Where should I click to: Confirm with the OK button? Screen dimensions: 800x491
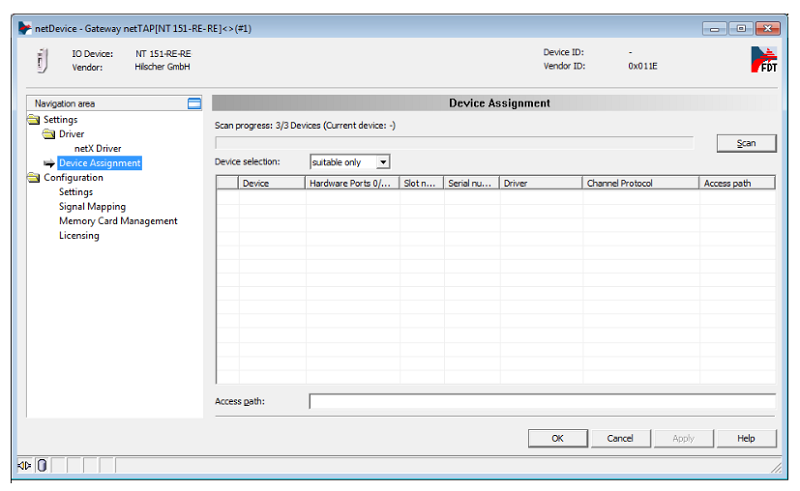tap(558, 438)
